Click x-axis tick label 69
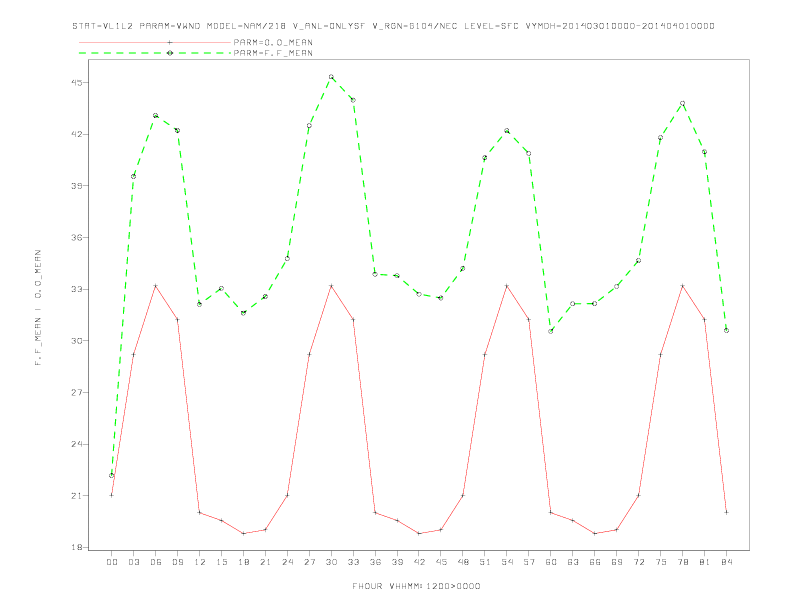 pyautogui.click(x=617, y=562)
